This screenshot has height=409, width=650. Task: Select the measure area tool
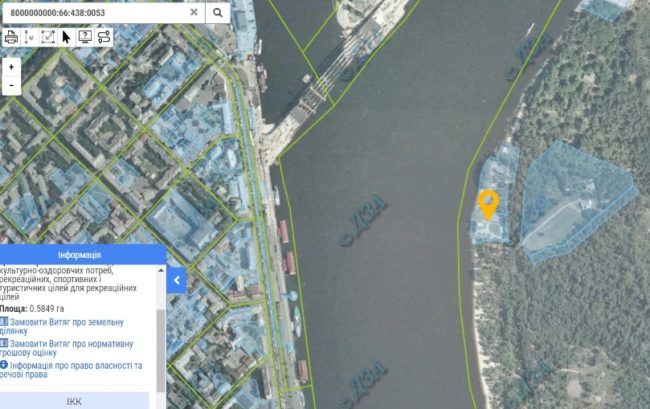coord(48,37)
